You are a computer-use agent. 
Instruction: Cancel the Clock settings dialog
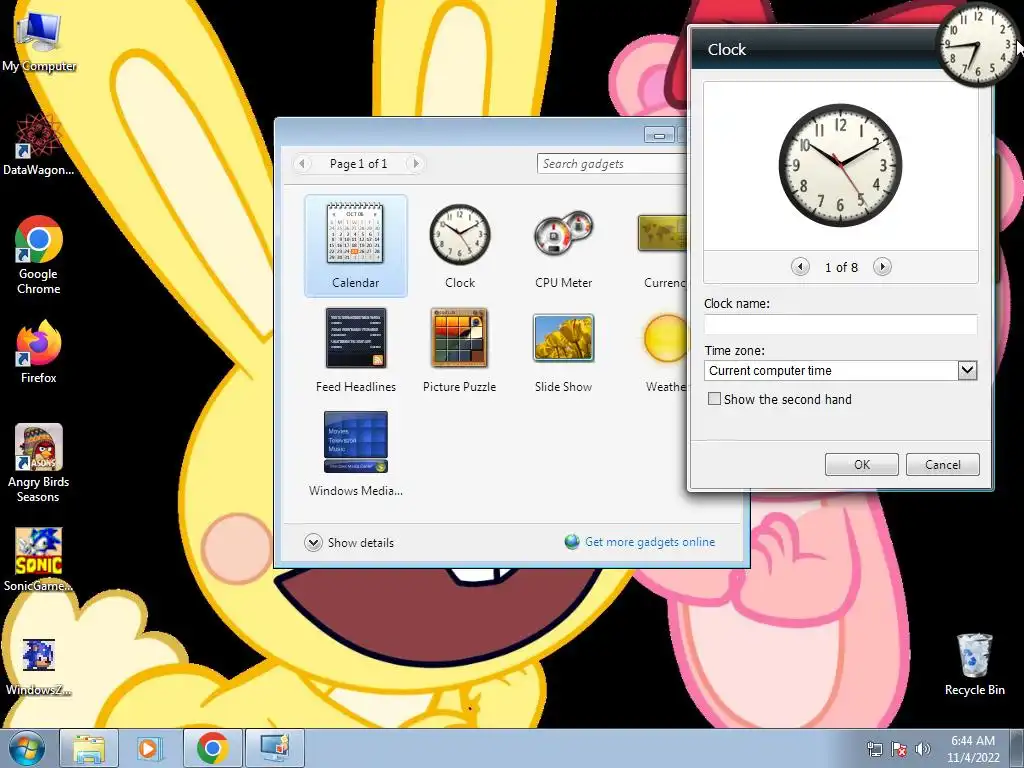(942, 464)
